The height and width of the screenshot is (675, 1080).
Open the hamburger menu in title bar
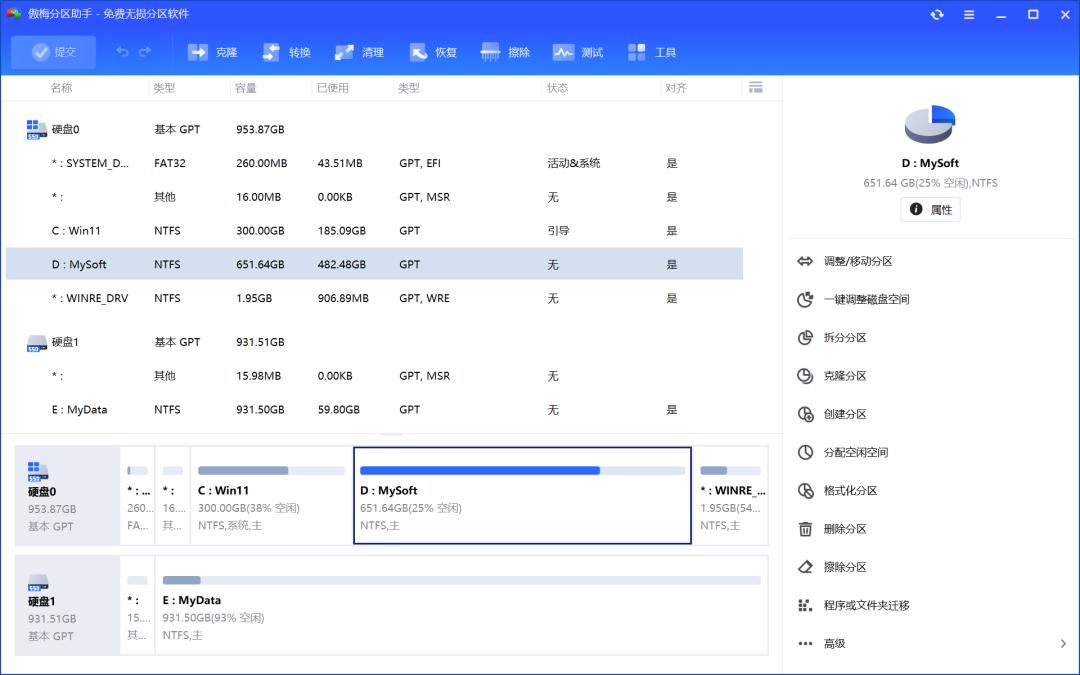969,14
